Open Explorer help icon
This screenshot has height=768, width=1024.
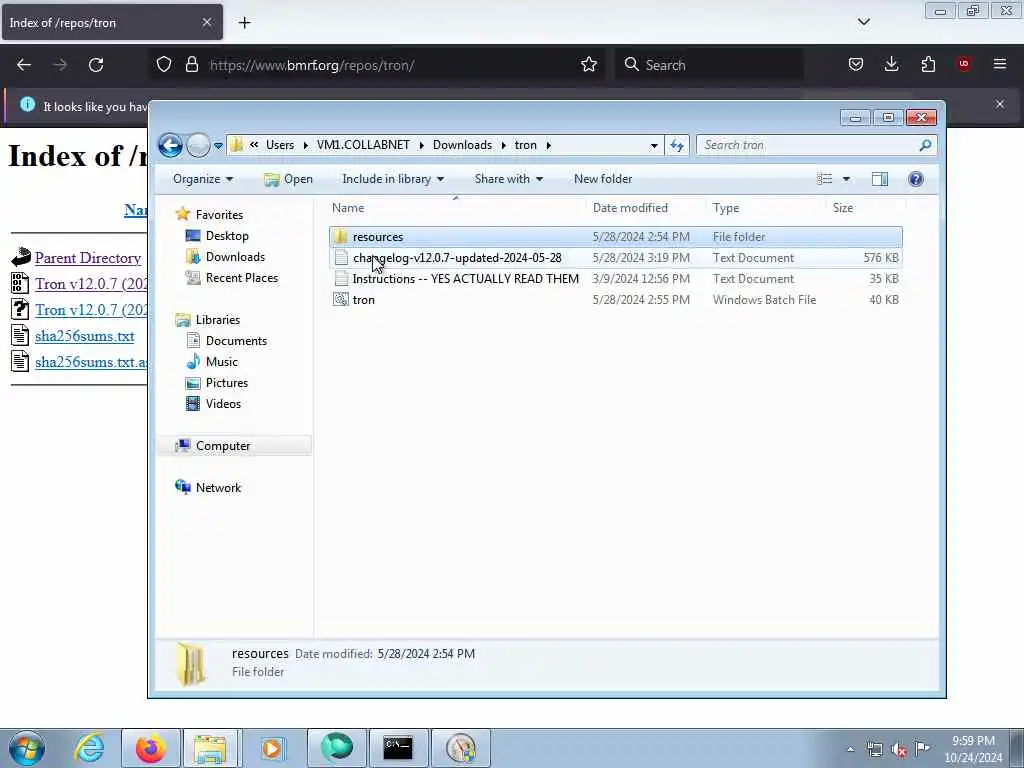(916, 179)
